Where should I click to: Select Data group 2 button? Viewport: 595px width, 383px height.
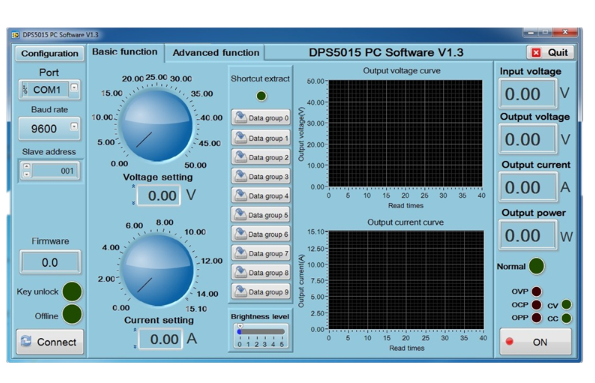[x=261, y=157]
